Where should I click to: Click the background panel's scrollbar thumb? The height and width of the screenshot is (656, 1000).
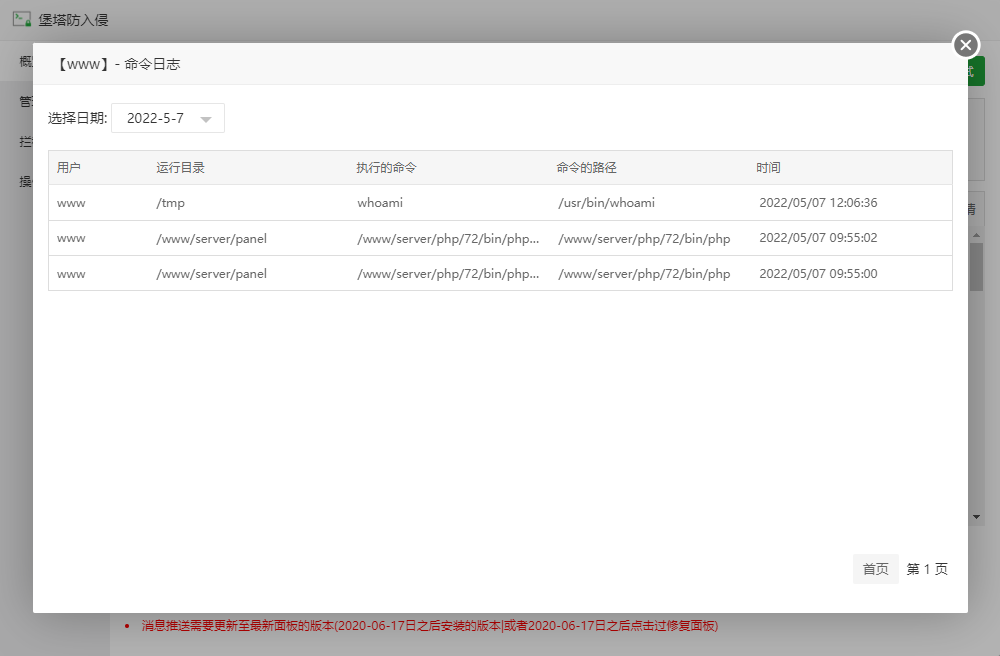tap(977, 265)
